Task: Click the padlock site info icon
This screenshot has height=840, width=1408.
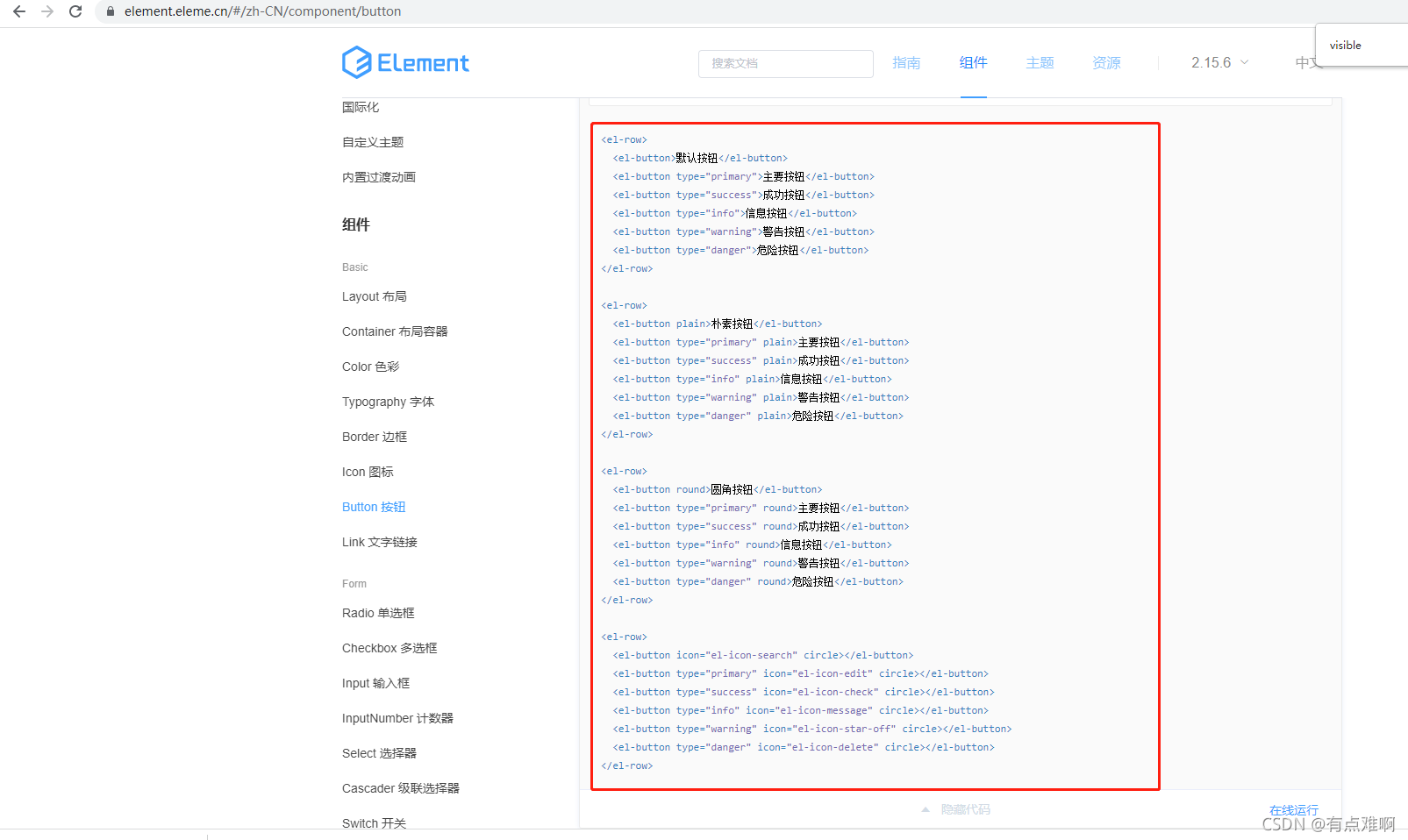Action: [x=110, y=11]
